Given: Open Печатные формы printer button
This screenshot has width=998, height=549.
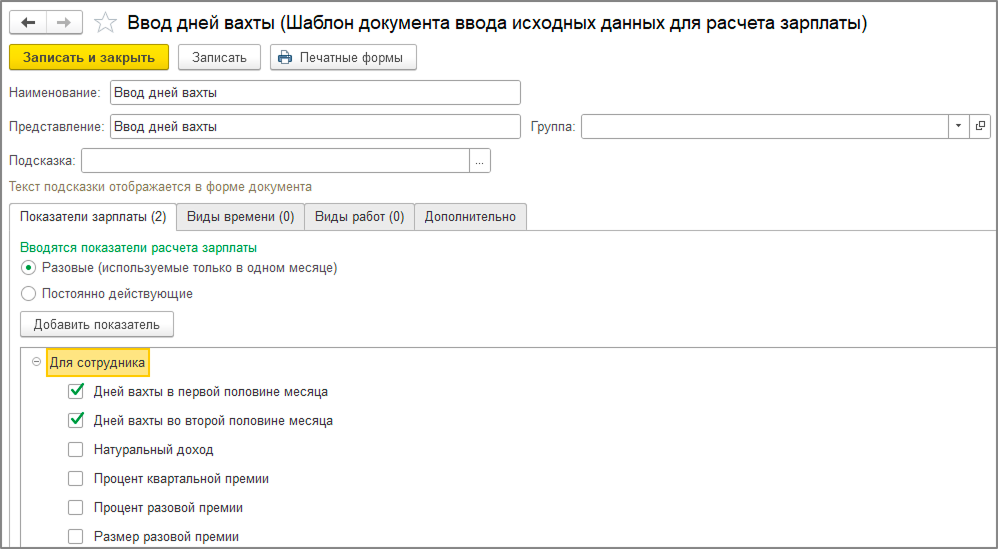Looking at the screenshot, I should (x=343, y=57).
